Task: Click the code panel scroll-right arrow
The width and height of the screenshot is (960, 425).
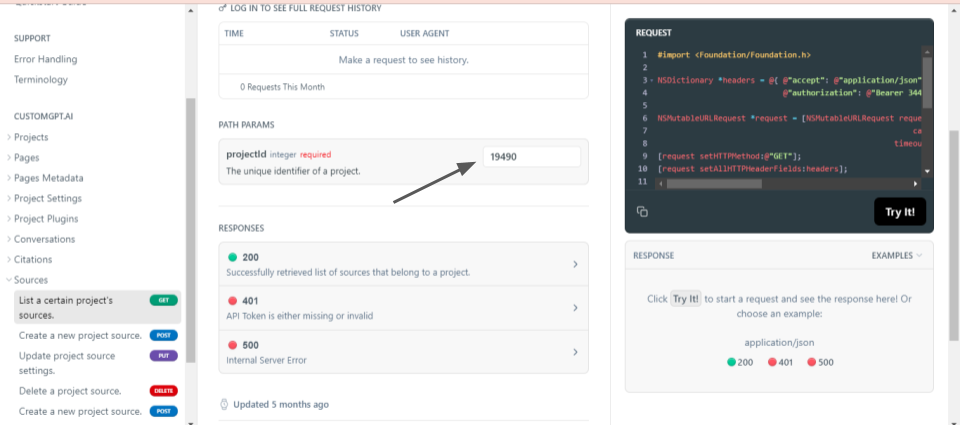Action: point(915,184)
